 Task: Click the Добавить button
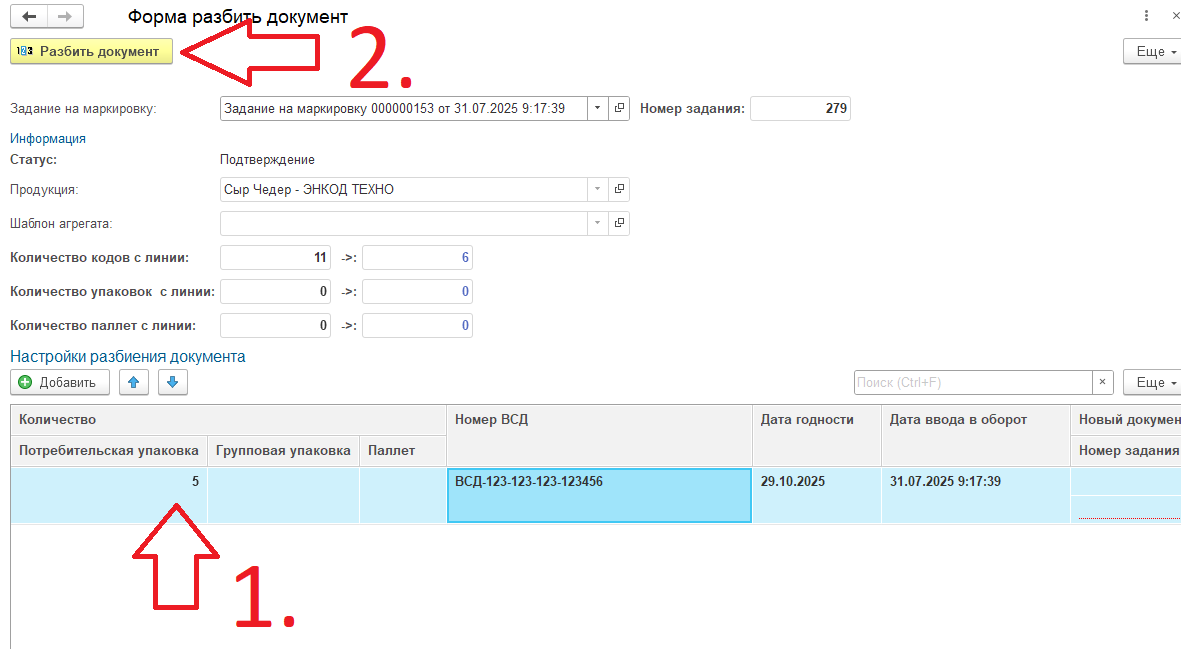tap(58, 382)
